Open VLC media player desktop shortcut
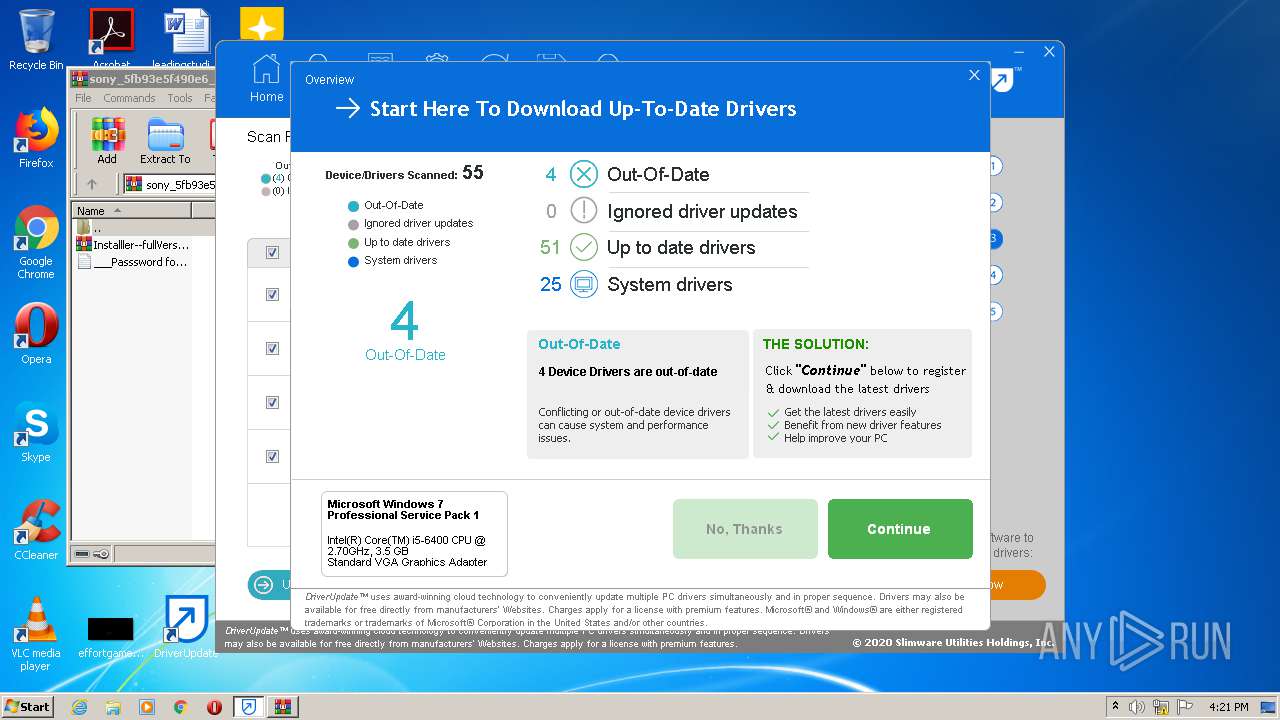This screenshot has width=1280, height=720. point(36,634)
